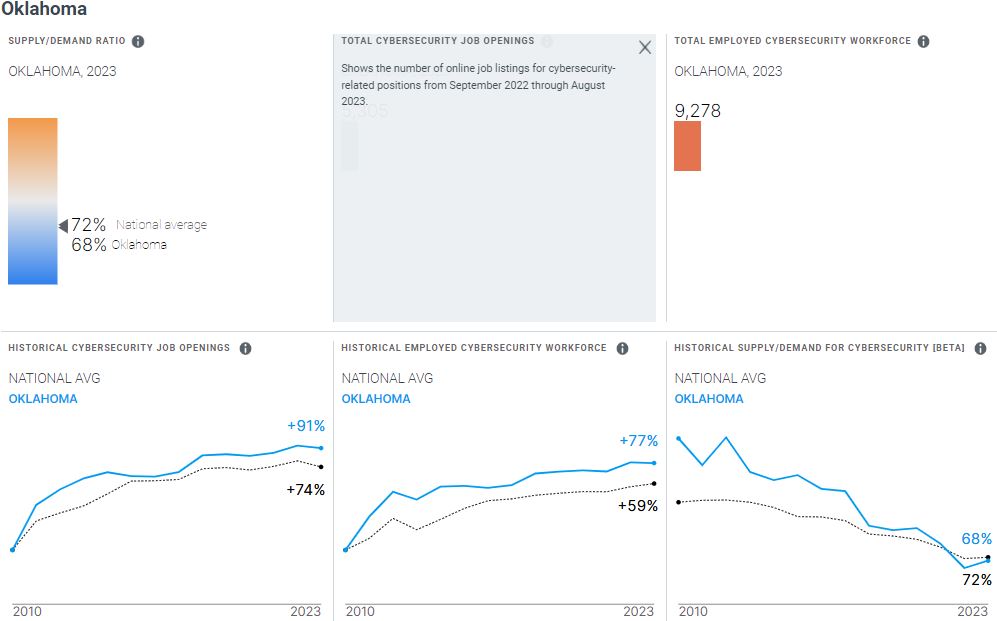This screenshot has height=621, width=997.
Task: Select the orange employed workforce bar
Action: click(x=687, y=146)
